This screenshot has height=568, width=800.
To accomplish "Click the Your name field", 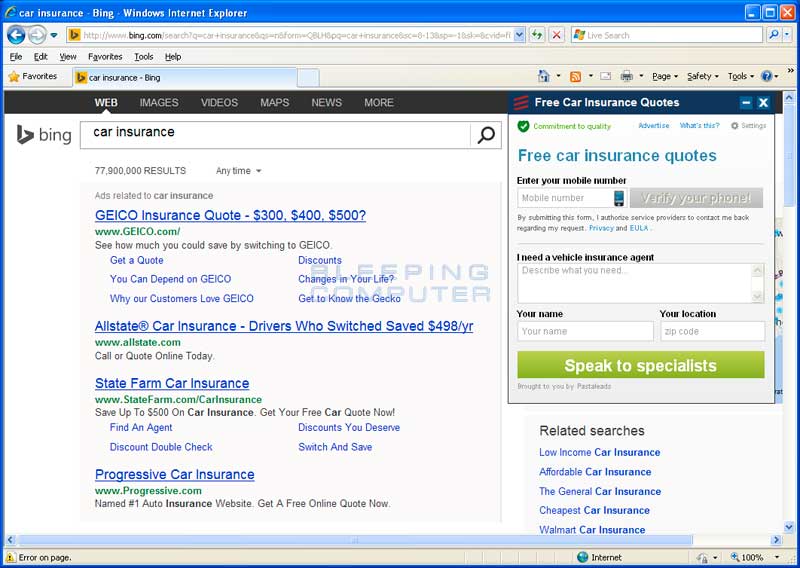I will [x=585, y=331].
